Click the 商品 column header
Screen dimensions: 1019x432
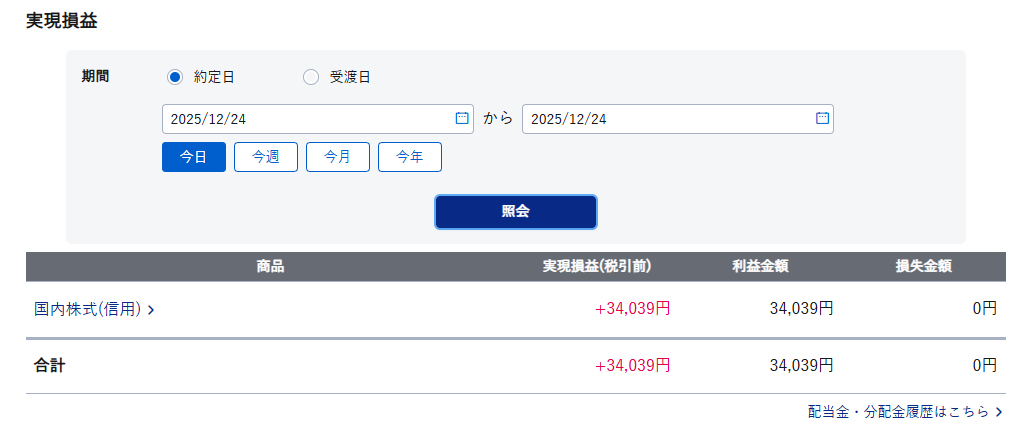point(270,266)
